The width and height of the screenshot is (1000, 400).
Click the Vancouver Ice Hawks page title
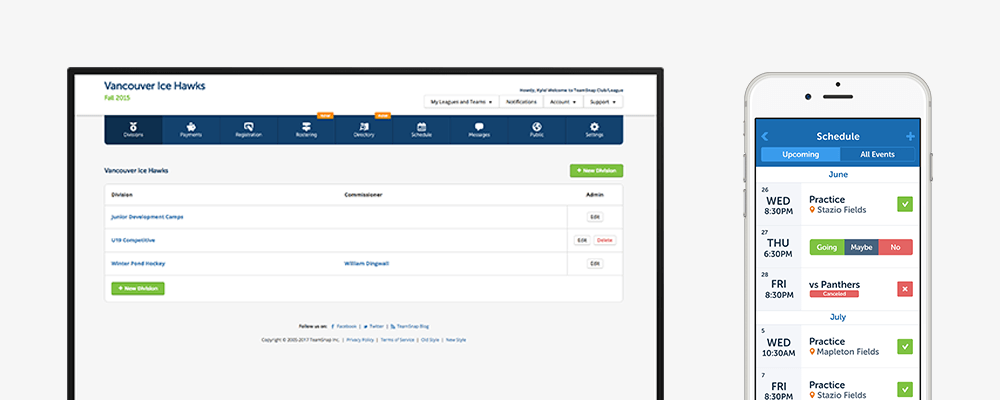click(155, 85)
